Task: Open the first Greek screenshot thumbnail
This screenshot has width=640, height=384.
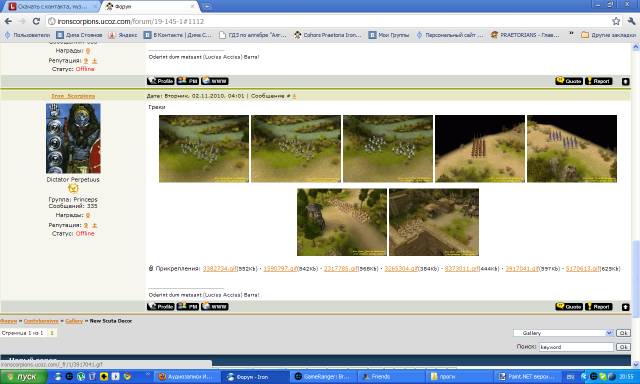Action: tap(204, 149)
